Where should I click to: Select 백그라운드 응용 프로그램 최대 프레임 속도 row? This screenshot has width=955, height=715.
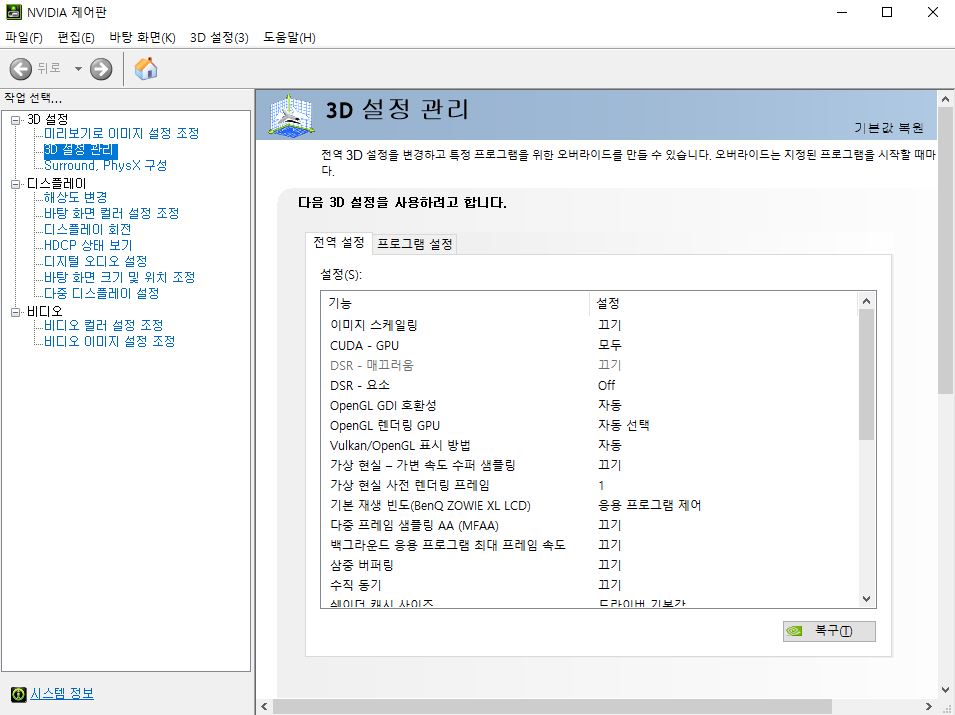(x=589, y=545)
